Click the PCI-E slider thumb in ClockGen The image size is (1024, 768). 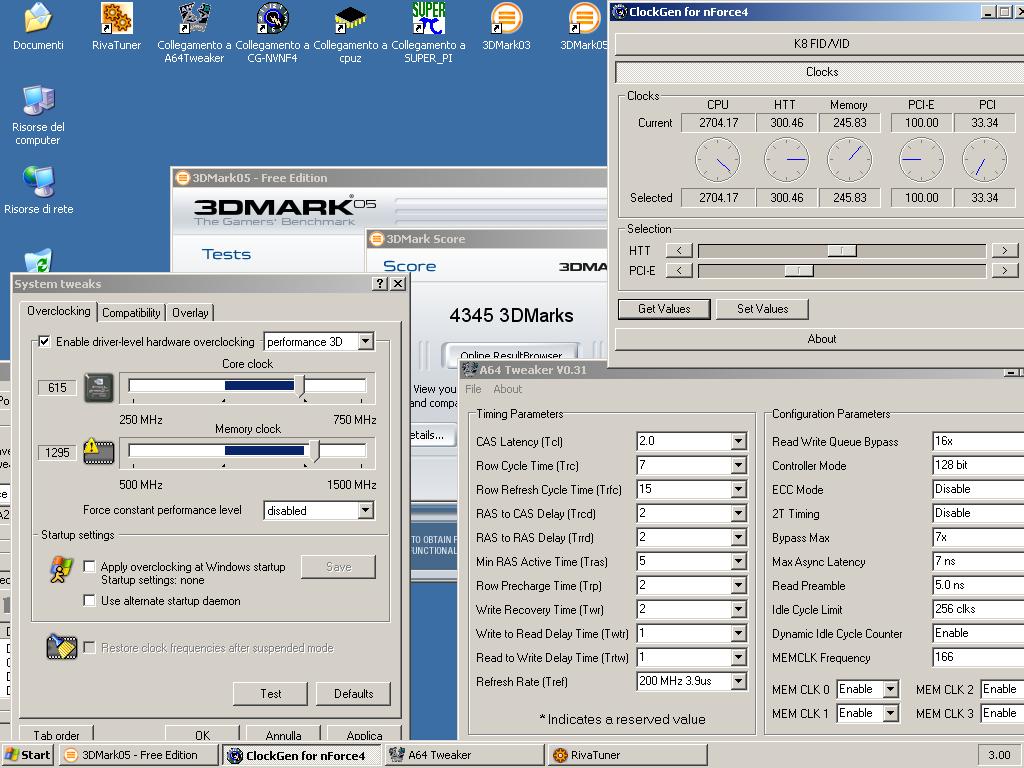click(x=799, y=270)
